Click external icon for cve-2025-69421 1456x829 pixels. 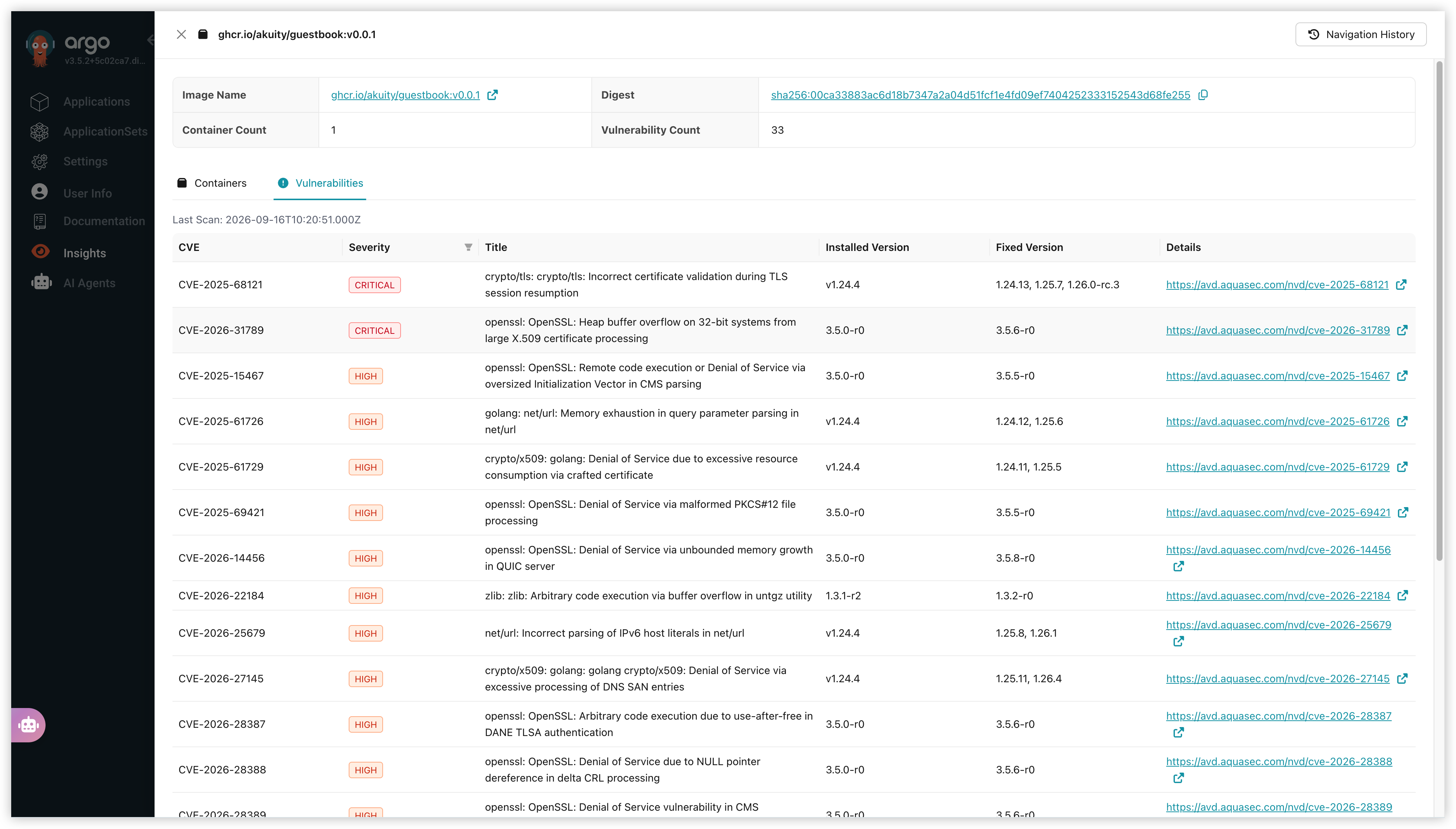tap(1403, 512)
